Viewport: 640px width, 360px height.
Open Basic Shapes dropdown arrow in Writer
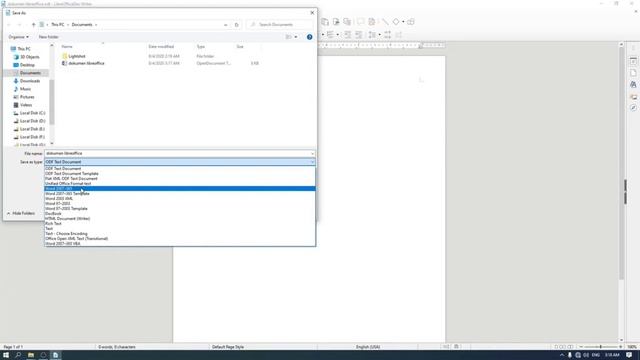pos(403,22)
